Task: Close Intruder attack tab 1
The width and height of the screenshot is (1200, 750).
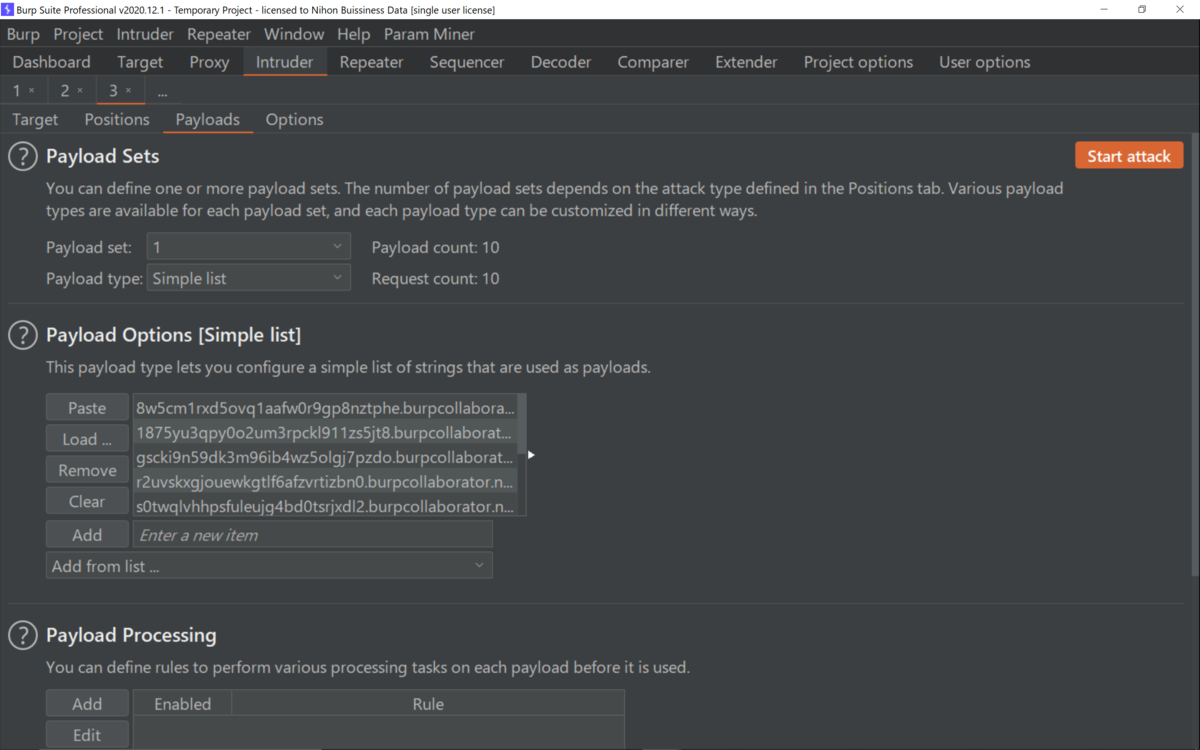Action: [31, 91]
